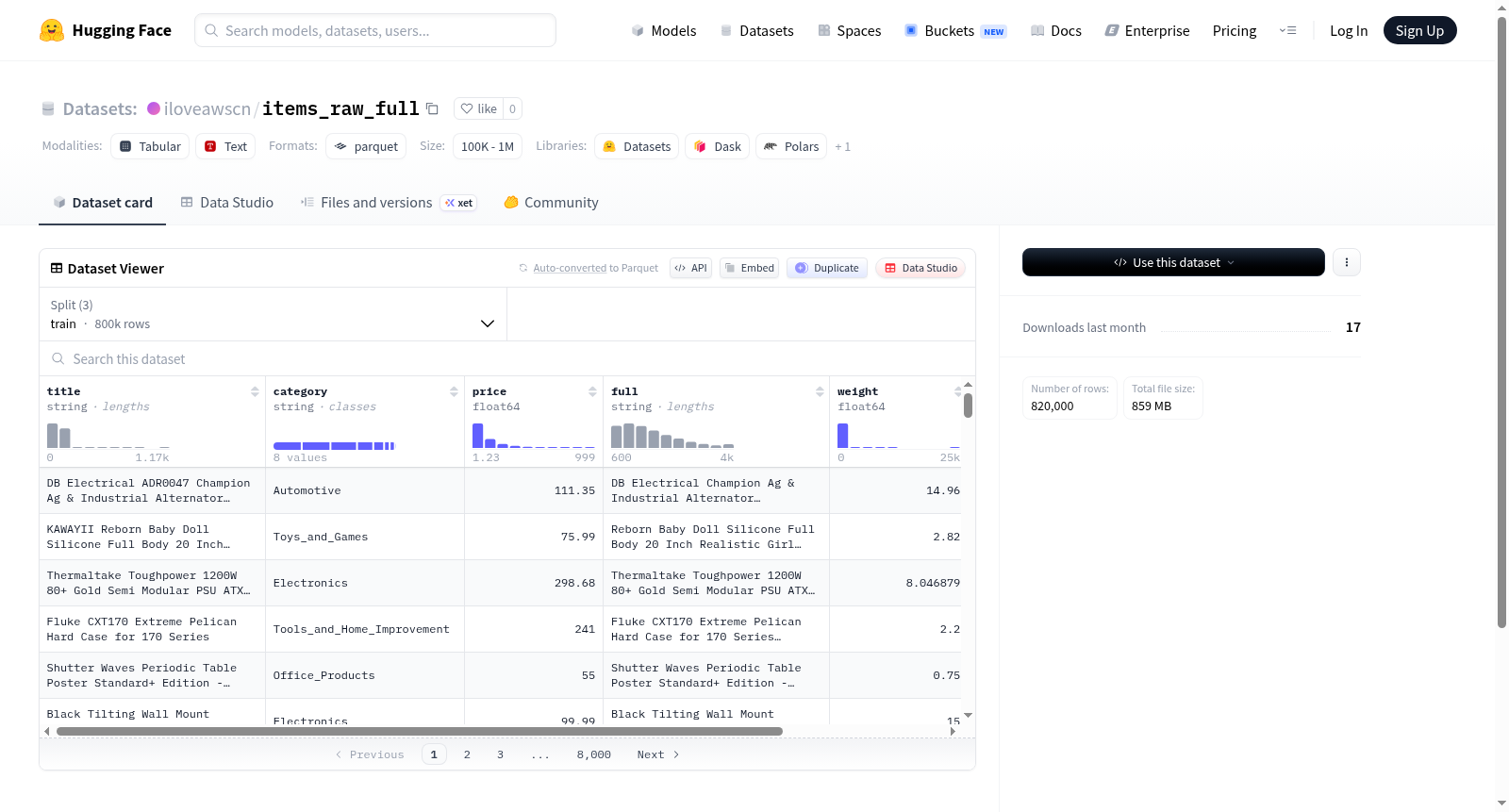This screenshot has width=1509, height=812.
Task: Open the Files and versions tab
Action: click(x=389, y=203)
